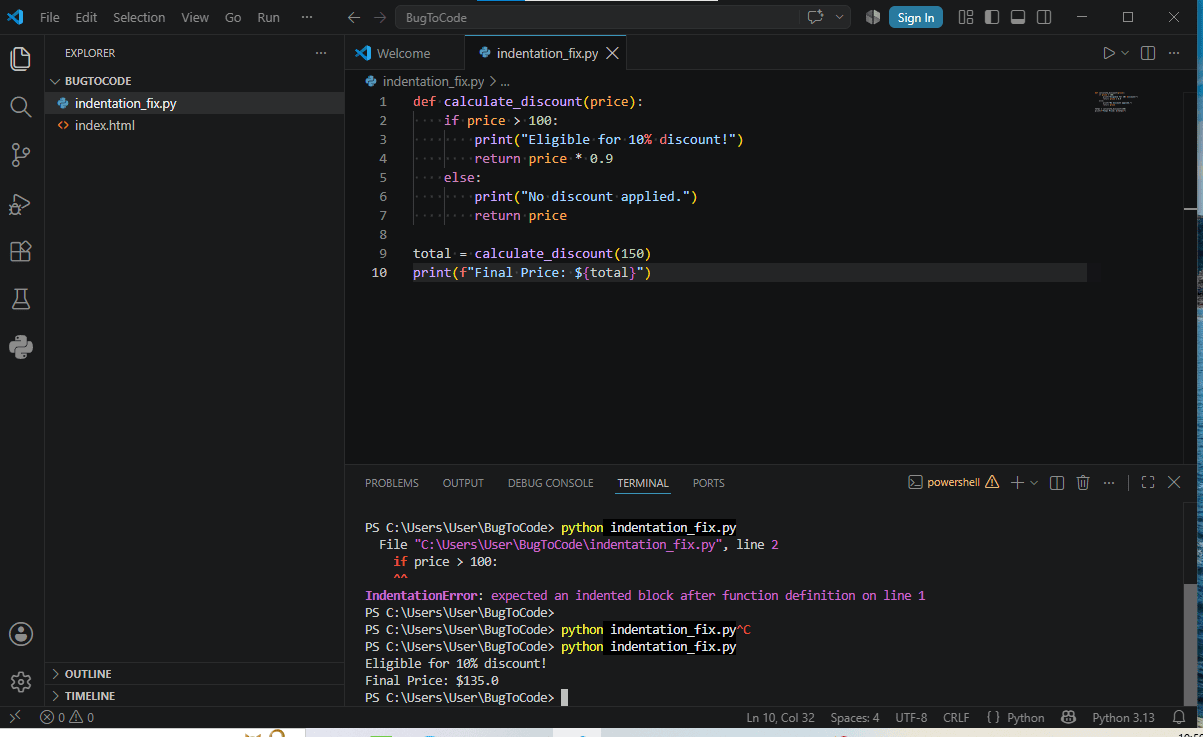Switch to the Welcome tab
The width and height of the screenshot is (1203, 737).
404,54
